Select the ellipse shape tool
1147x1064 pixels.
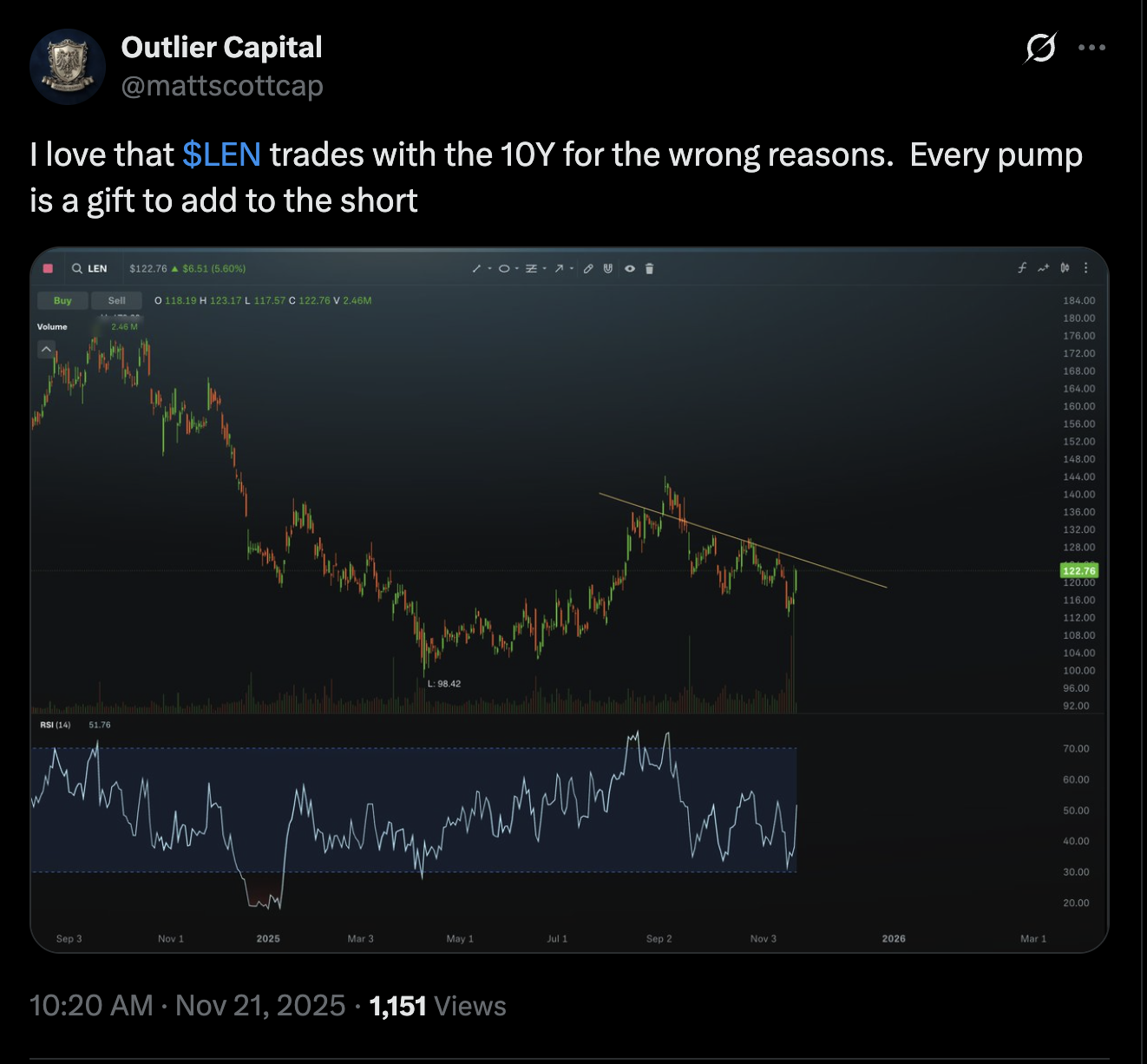(x=505, y=269)
